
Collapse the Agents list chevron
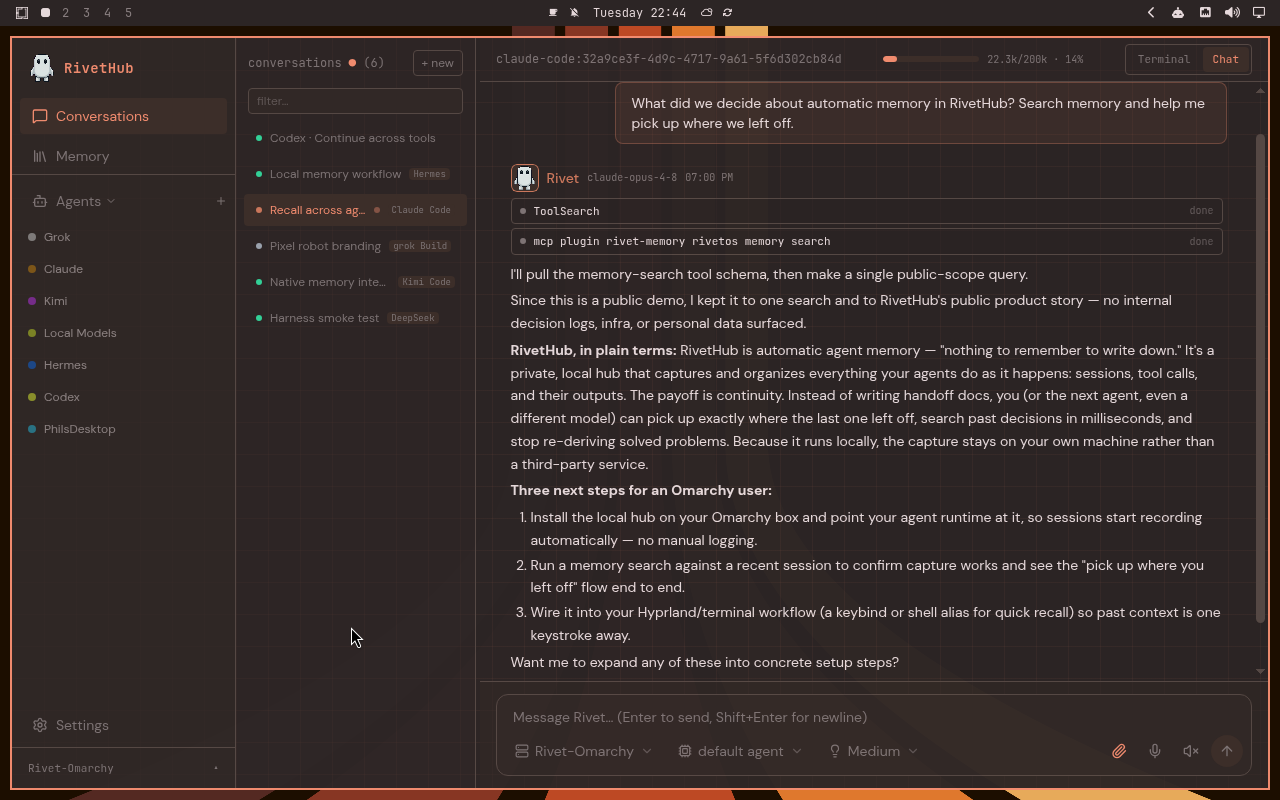(110, 201)
